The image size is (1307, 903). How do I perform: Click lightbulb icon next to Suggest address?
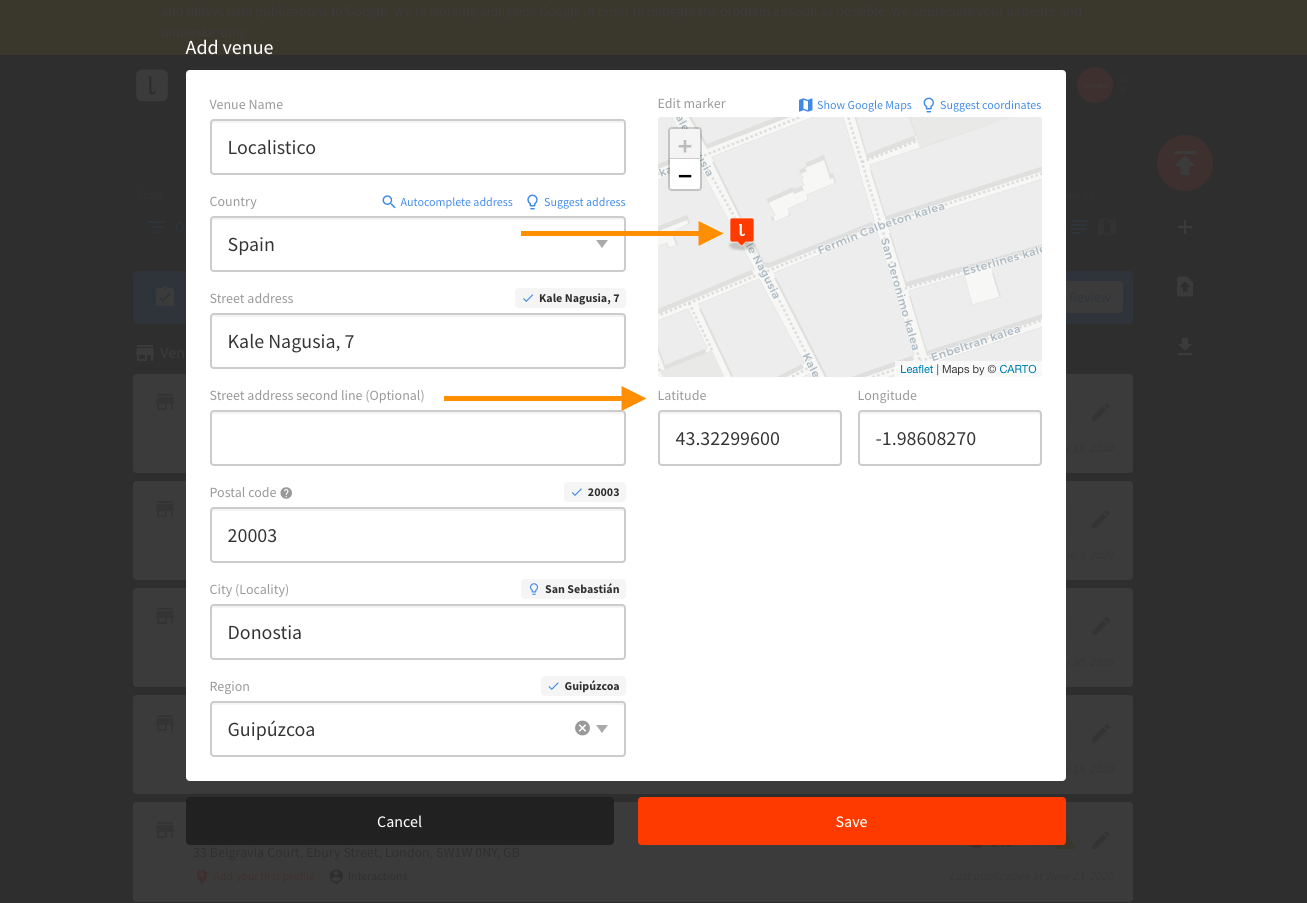(533, 202)
